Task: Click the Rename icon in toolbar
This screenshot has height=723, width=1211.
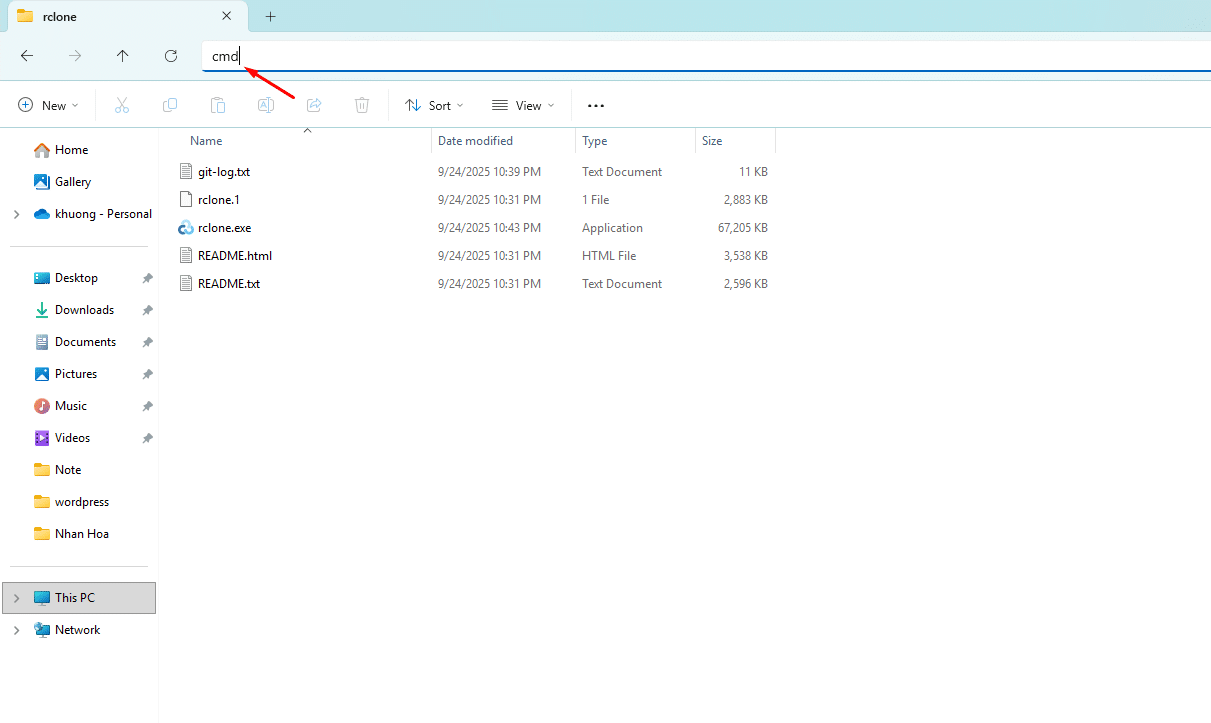Action: 266,105
